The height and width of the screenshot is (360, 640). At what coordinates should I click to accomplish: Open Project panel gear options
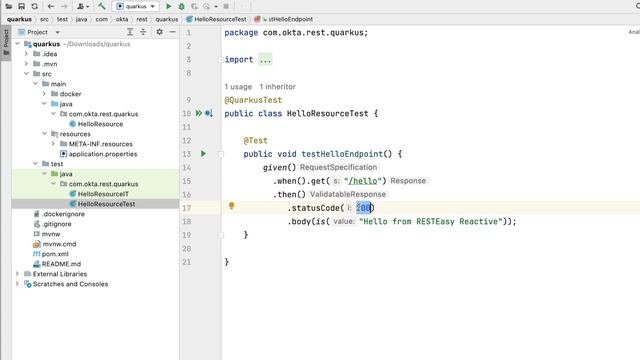[160, 32]
